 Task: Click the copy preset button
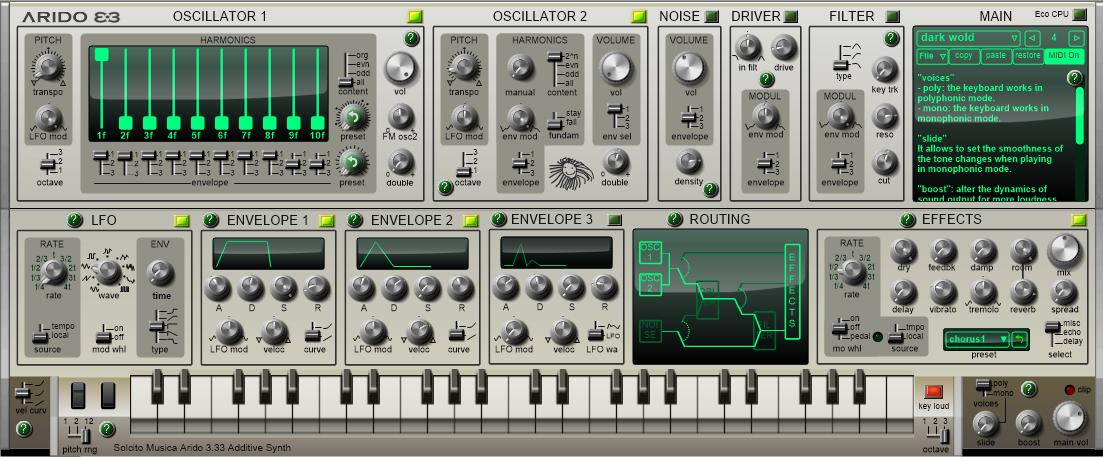point(964,56)
